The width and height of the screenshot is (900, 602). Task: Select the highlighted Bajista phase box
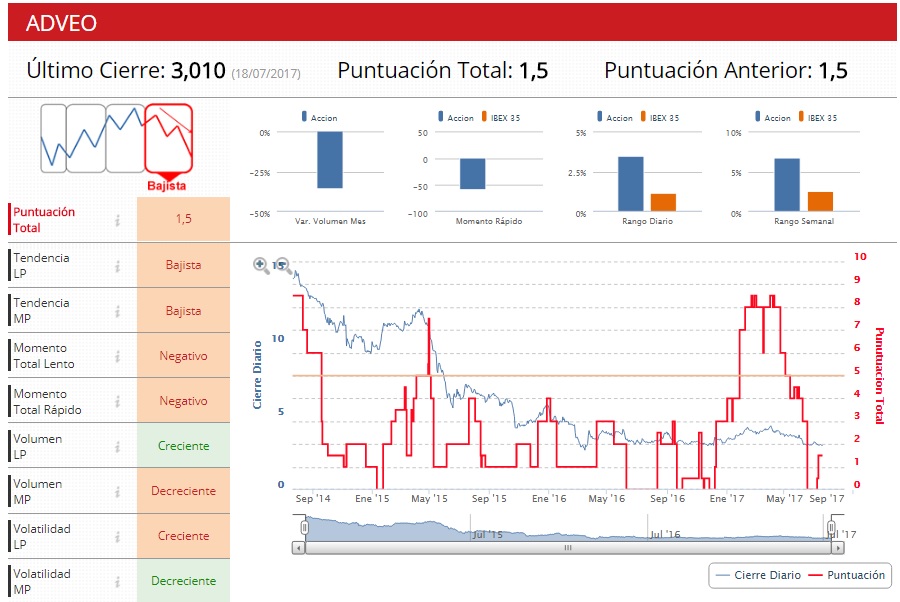click(168, 138)
